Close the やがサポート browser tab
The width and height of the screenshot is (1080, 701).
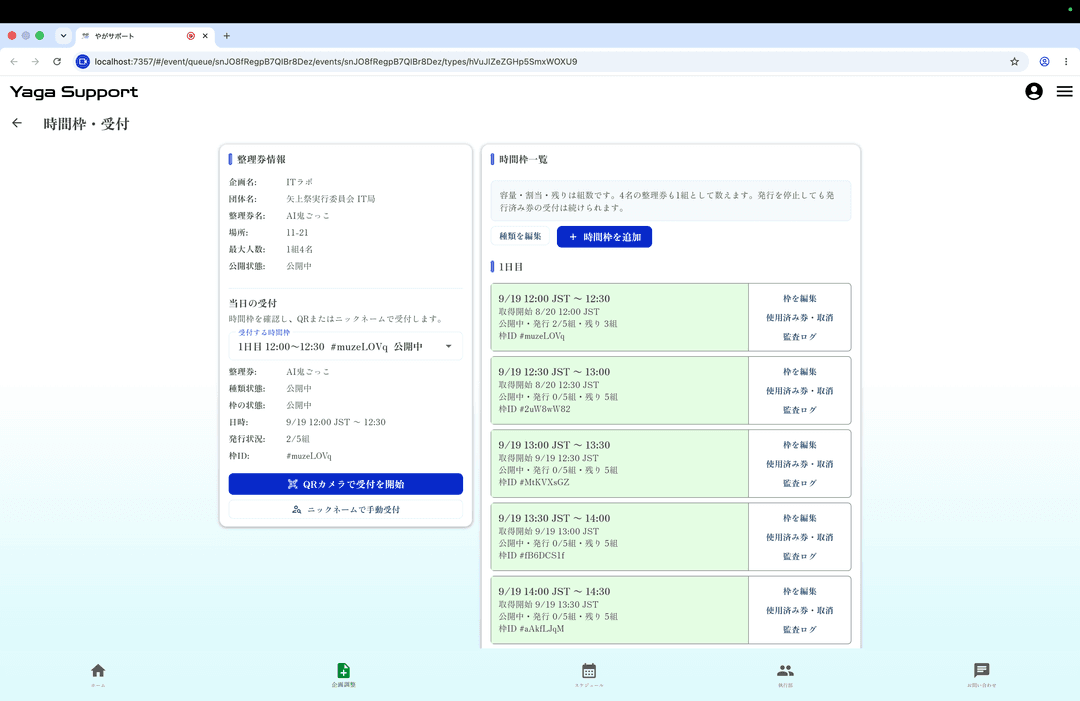[205, 36]
